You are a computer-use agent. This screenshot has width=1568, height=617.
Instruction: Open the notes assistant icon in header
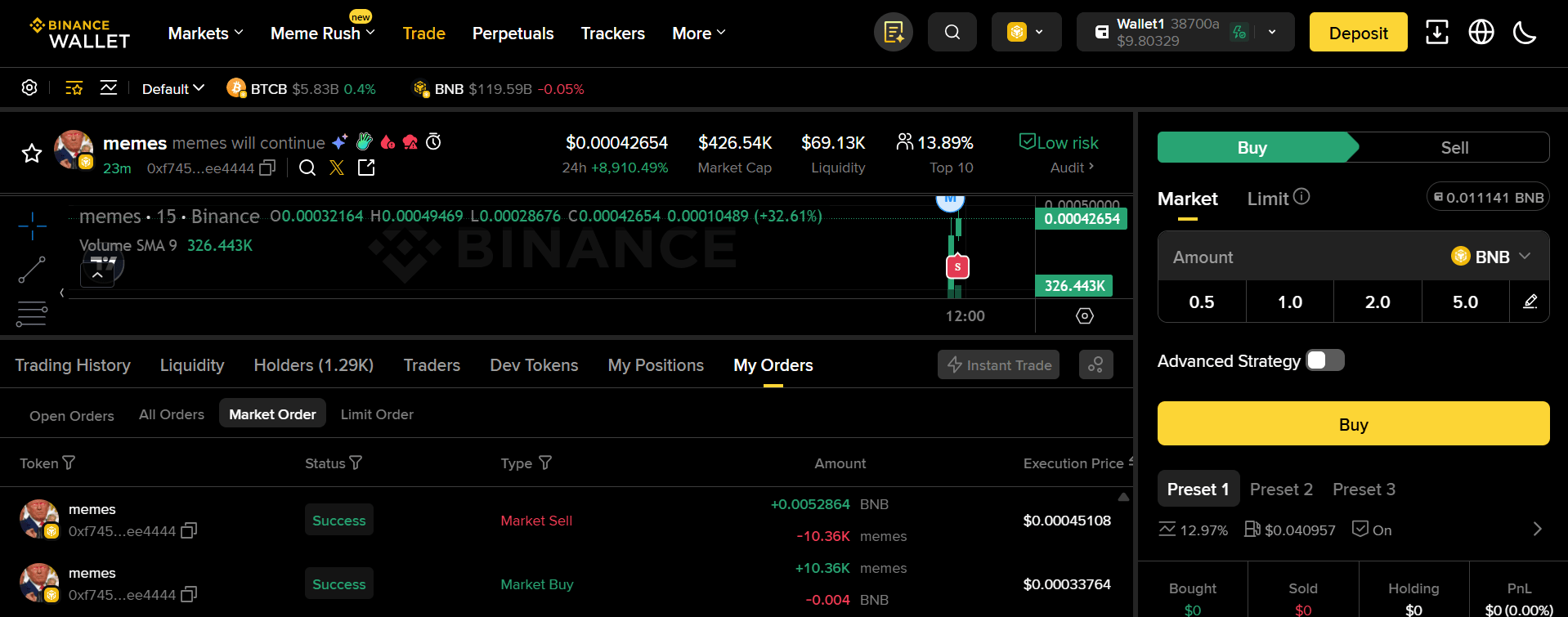coord(894,33)
